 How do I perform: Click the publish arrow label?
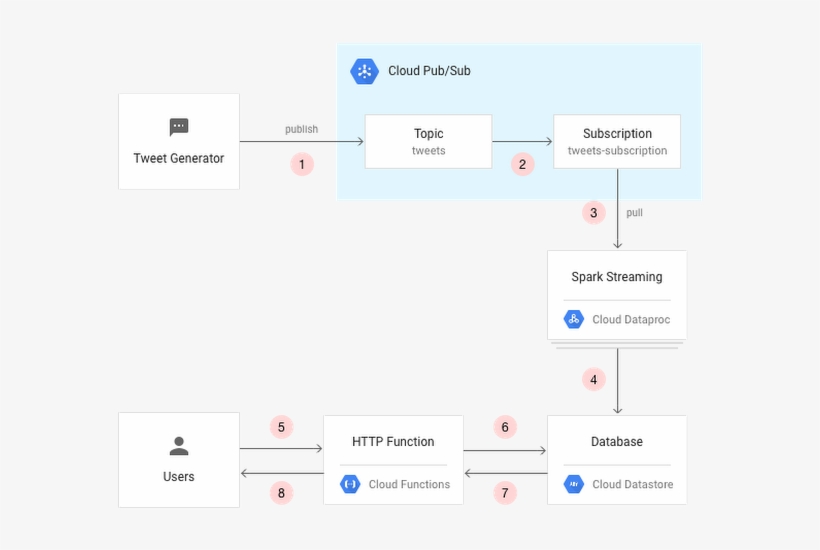pos(301,129)
